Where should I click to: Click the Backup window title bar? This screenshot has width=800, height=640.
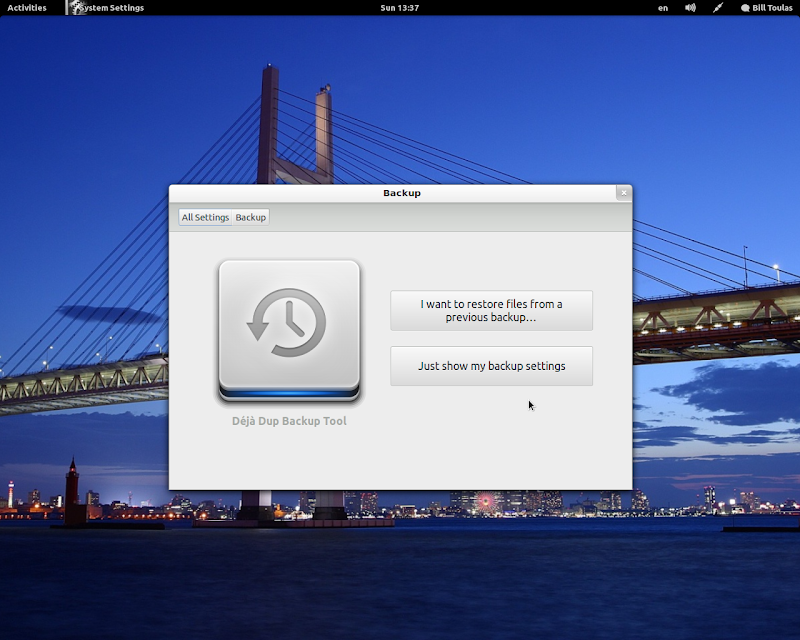[x=400, y=193]
